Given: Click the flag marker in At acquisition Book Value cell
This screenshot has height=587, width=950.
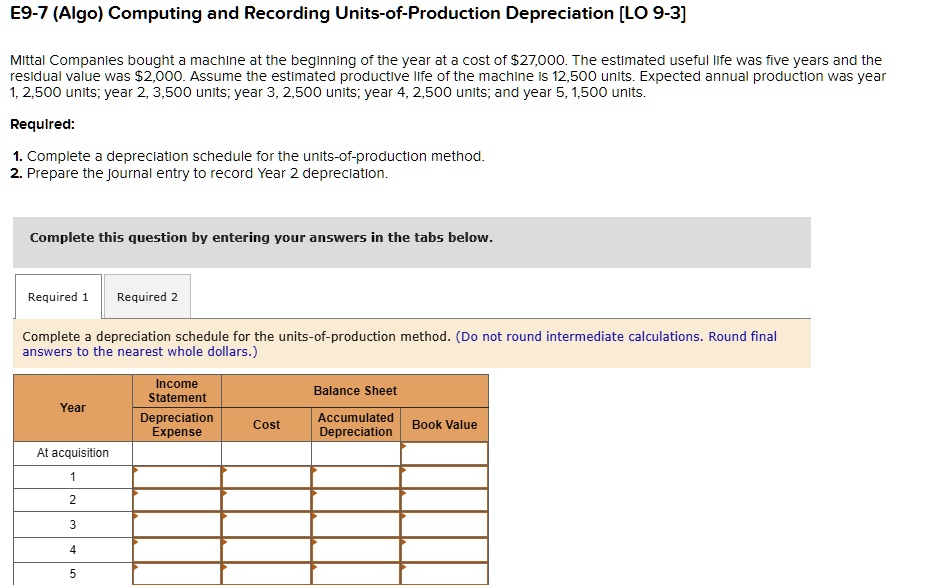Looking at the screenshot, I should point(402,447).
